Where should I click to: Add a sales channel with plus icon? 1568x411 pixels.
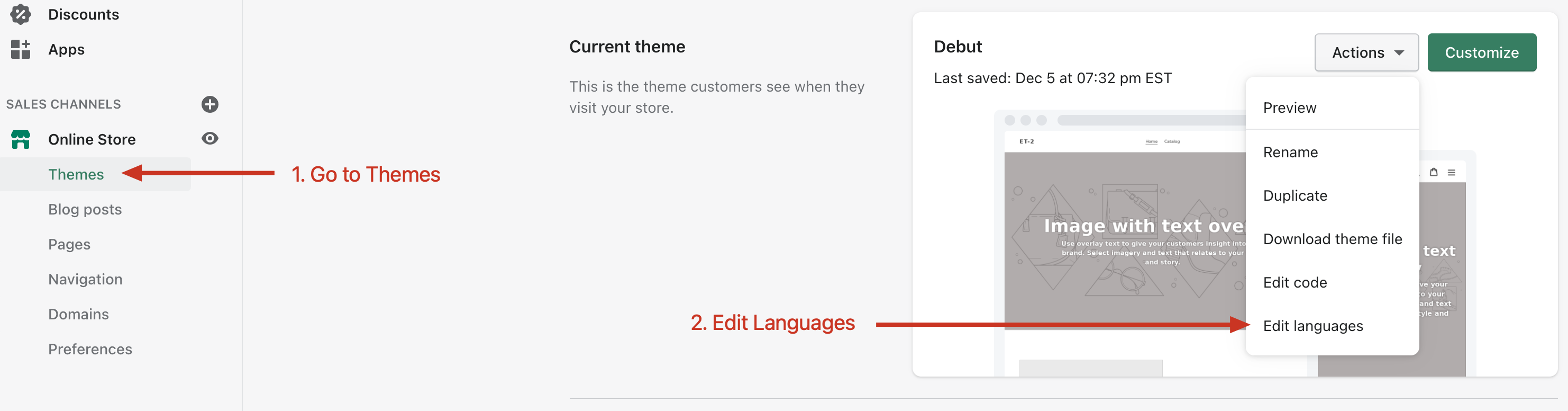tap(210, 104)
